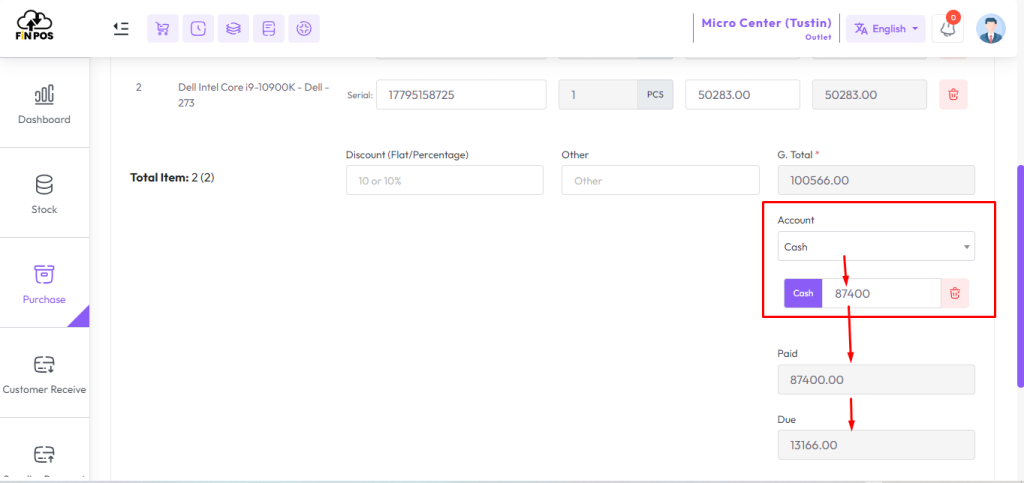1024x483 pixels.
Task: Click the quantity field of the Dell row
Action: (x=598, y=95)
